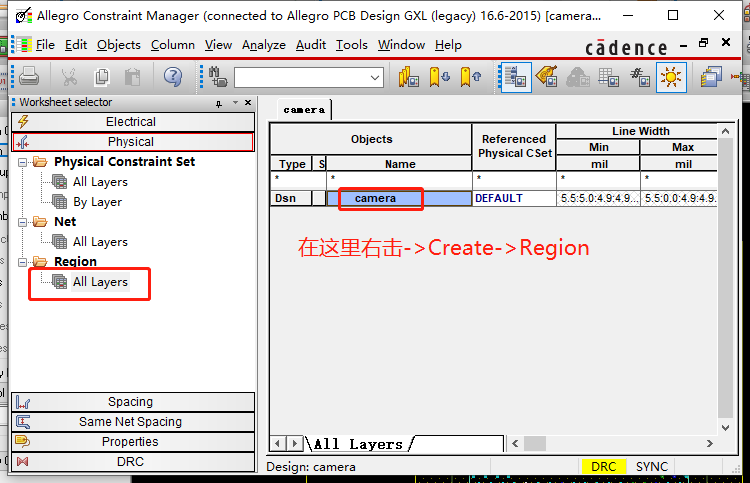Viewport: 750px width, 483px height.
Task: Open the View menu
Action: point(218,45)
